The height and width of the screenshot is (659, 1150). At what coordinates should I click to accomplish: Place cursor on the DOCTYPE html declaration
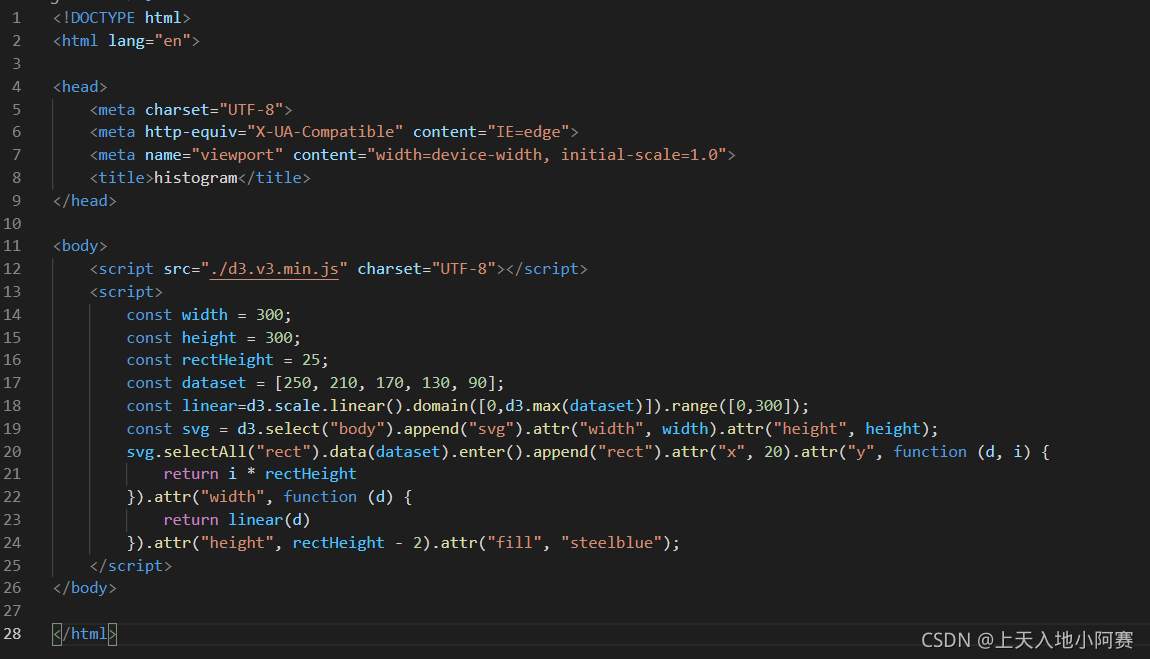coord(122,18)
